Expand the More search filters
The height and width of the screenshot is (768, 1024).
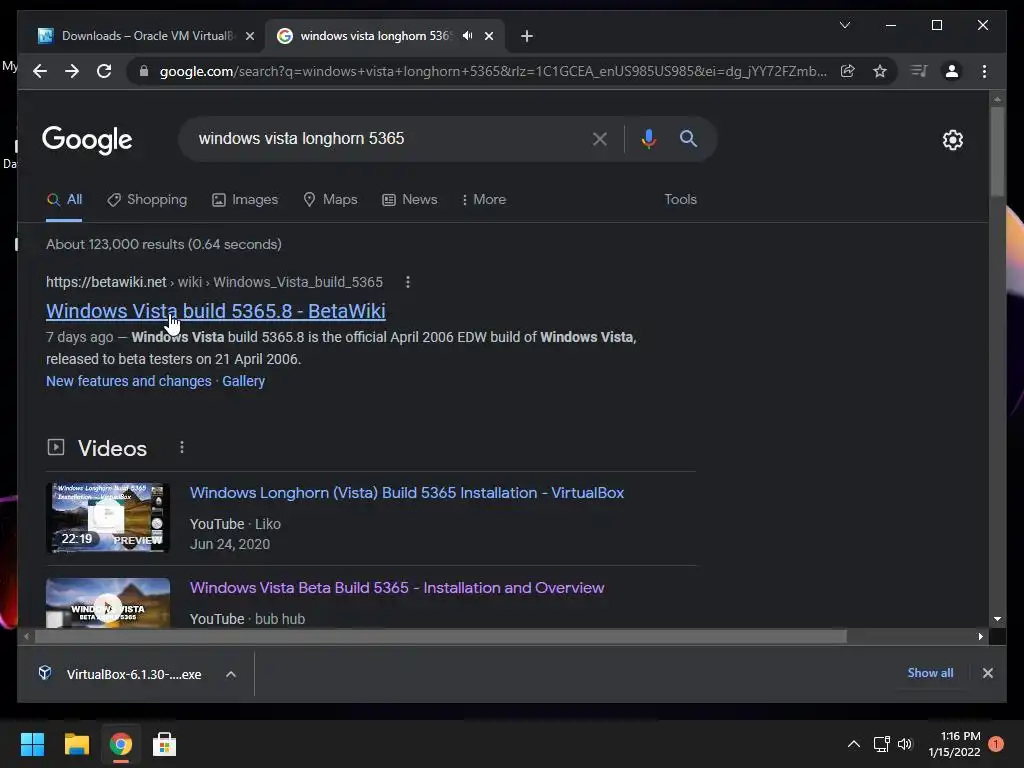tap(483, 200)
